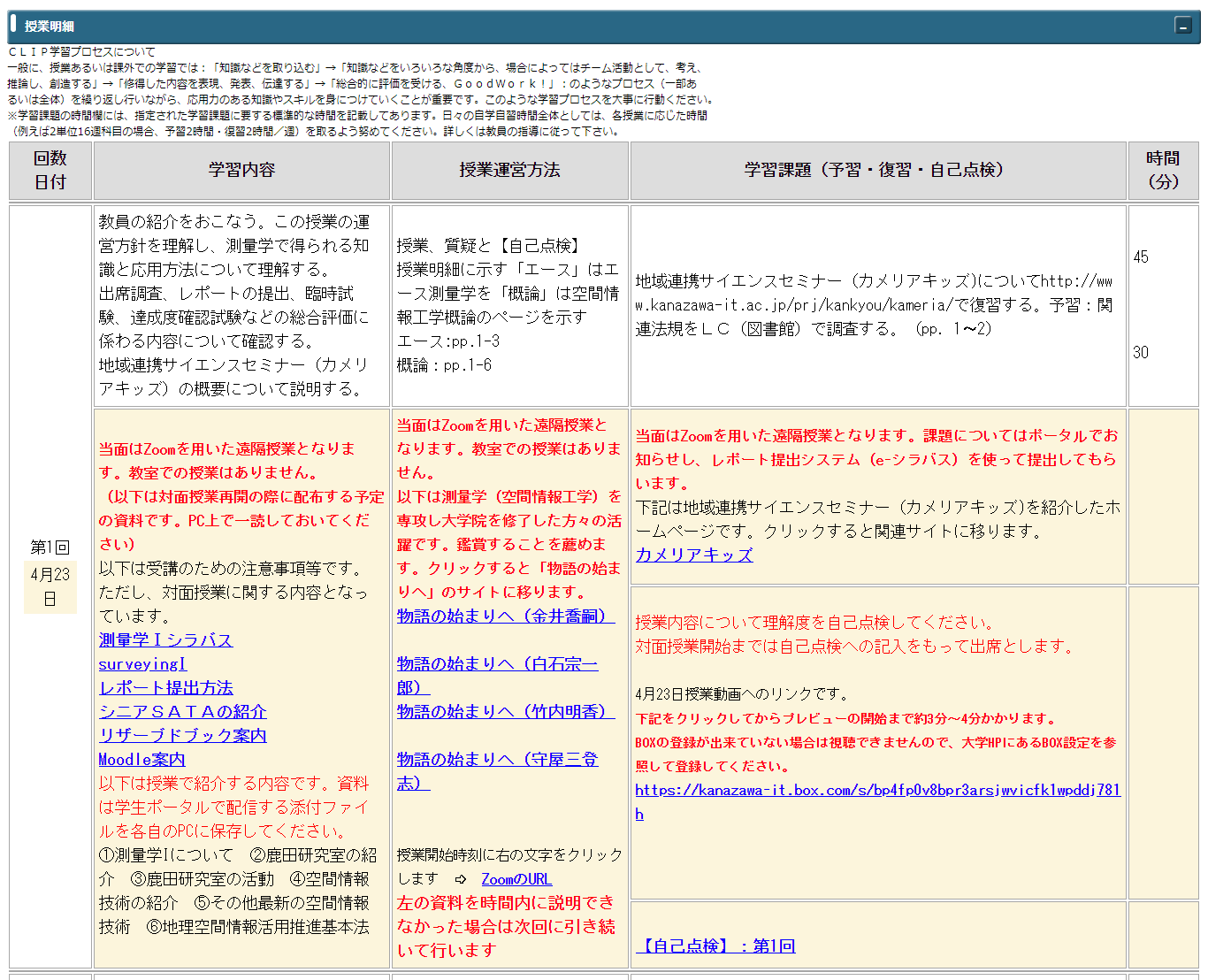Open the シニアSATAの紹介 link
This screenshot has height=980, width=1208.
(x=182, y=711)
